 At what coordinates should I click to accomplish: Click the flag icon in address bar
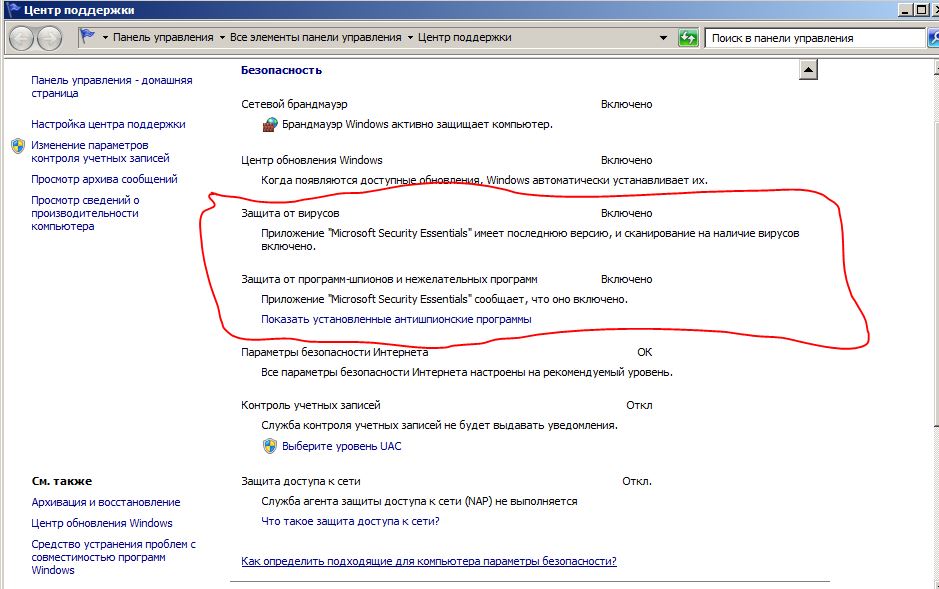[87, 37]
